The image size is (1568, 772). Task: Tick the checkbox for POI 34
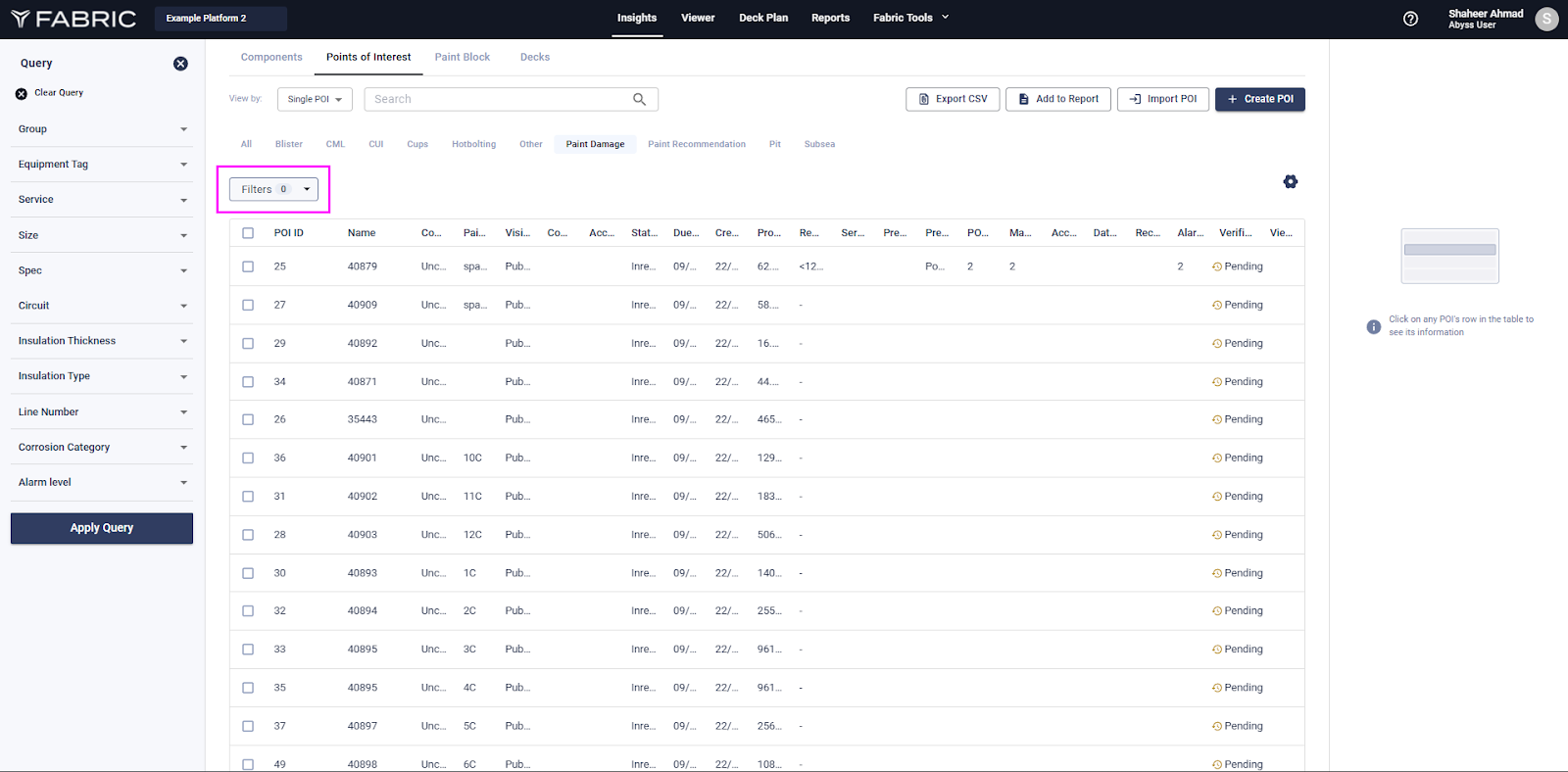(248, 382)
